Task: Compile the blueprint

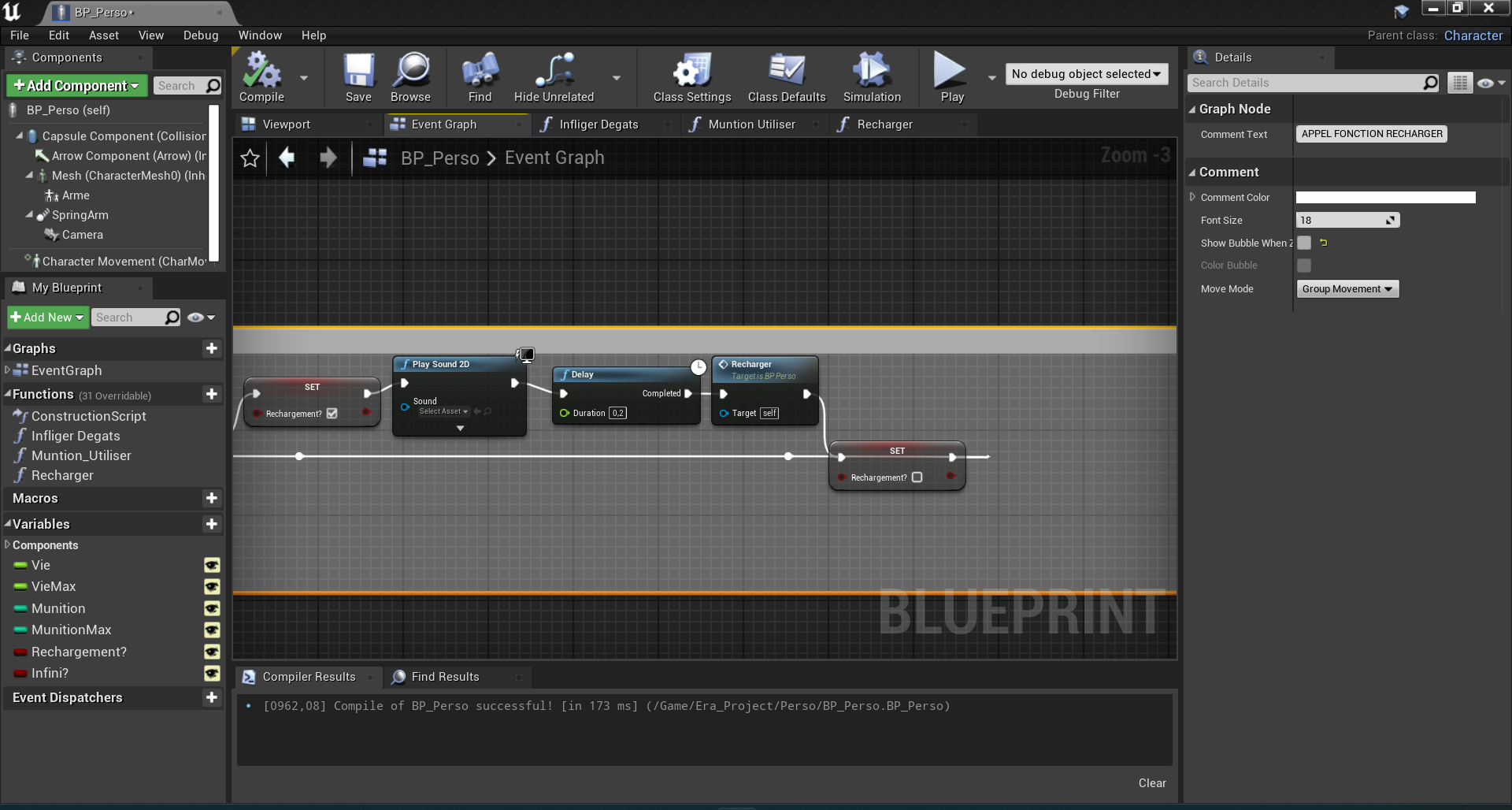Action: click(x=261, y=77)
